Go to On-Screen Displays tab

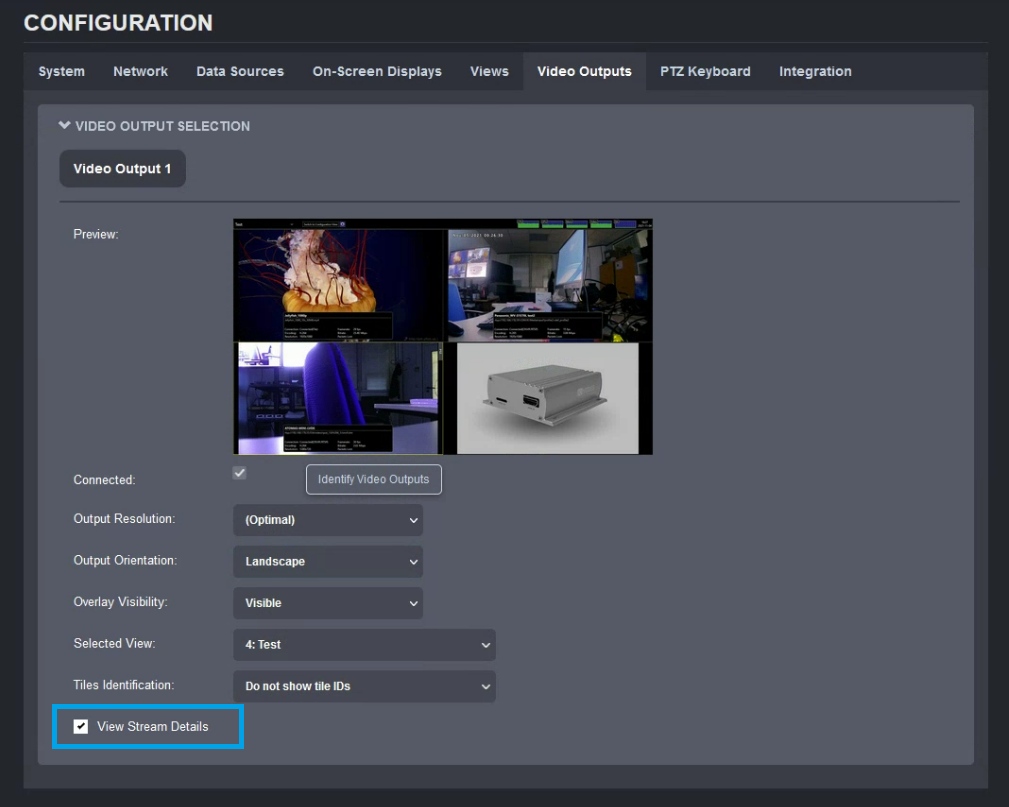[x=377, y=71]
